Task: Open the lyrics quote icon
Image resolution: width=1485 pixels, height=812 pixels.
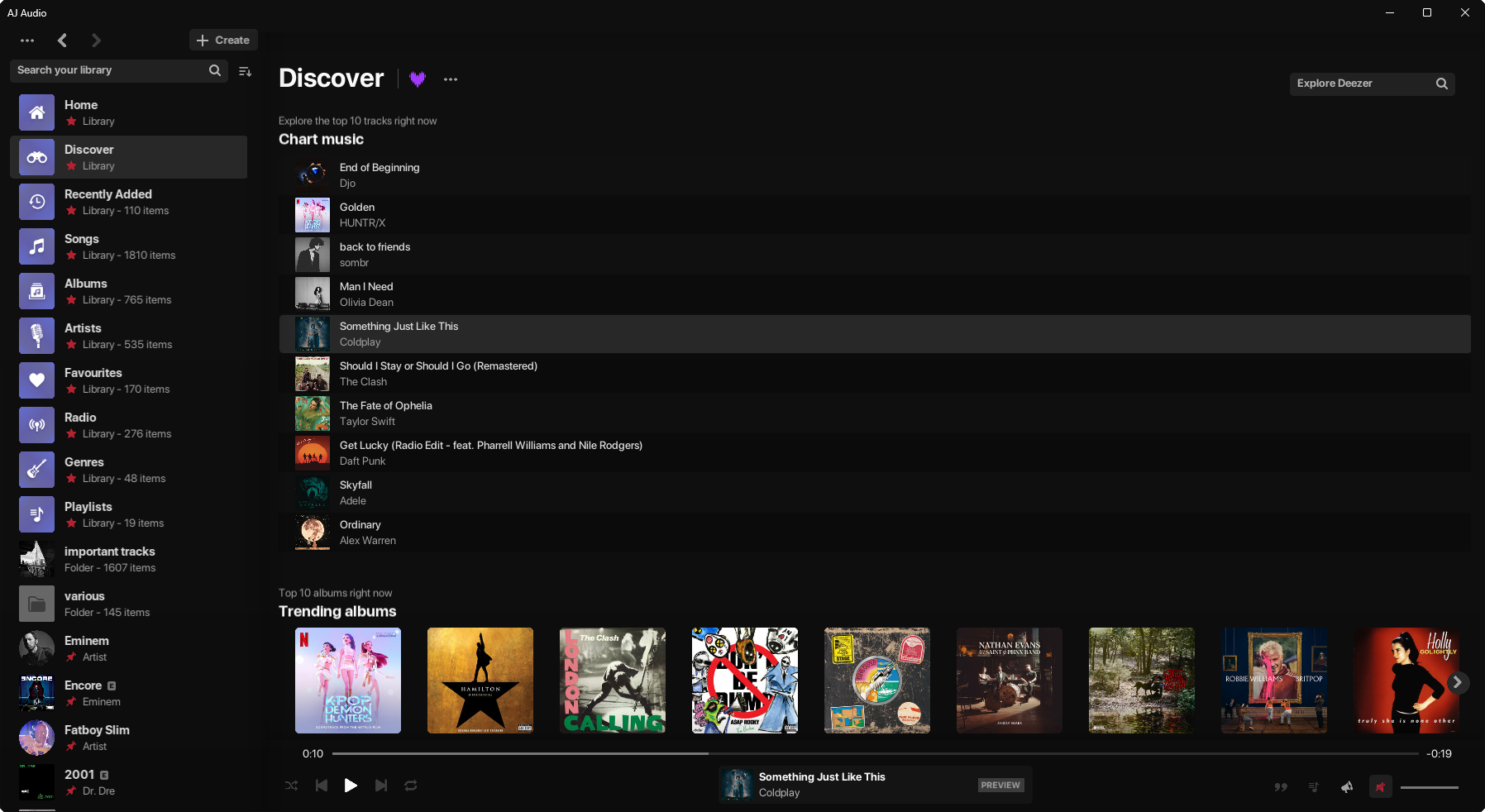Action: pyautogui.click(x=1281, y=786)
